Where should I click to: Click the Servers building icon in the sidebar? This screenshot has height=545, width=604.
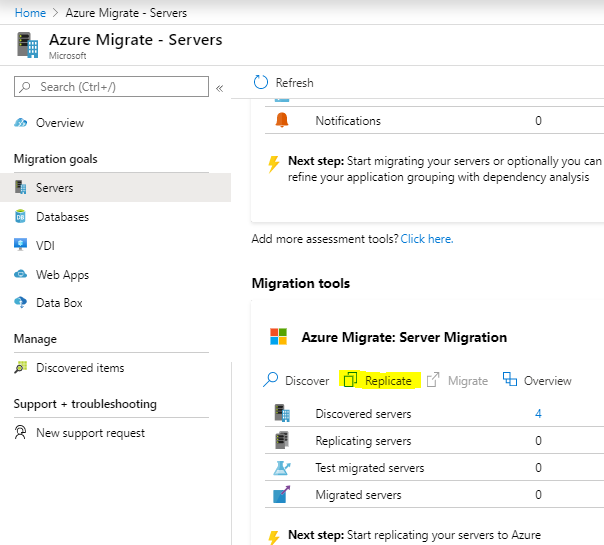coord(20,187)
